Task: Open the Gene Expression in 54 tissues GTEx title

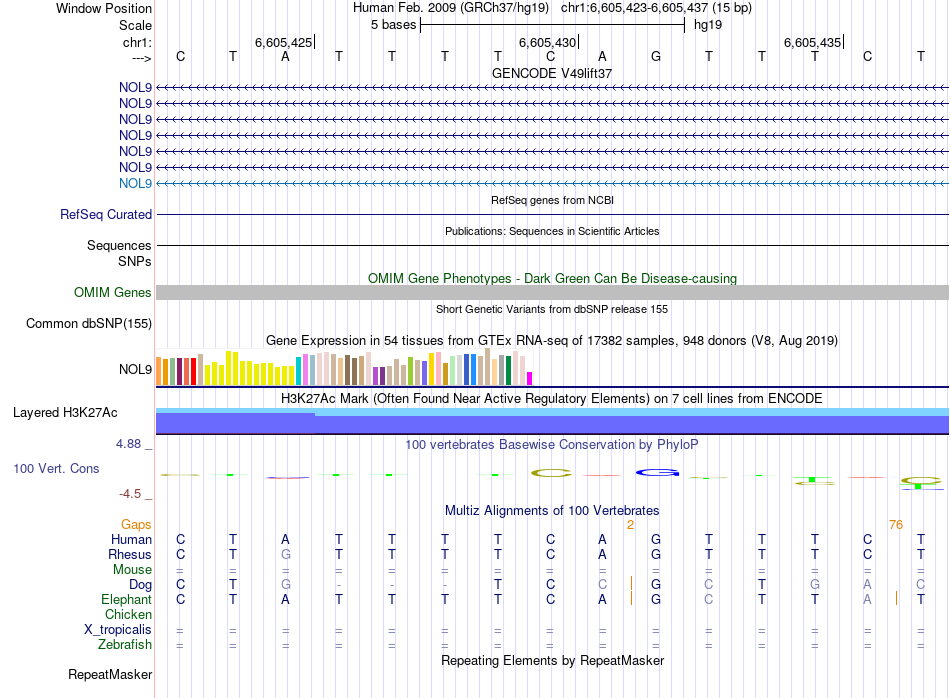Action: (552, 341)
